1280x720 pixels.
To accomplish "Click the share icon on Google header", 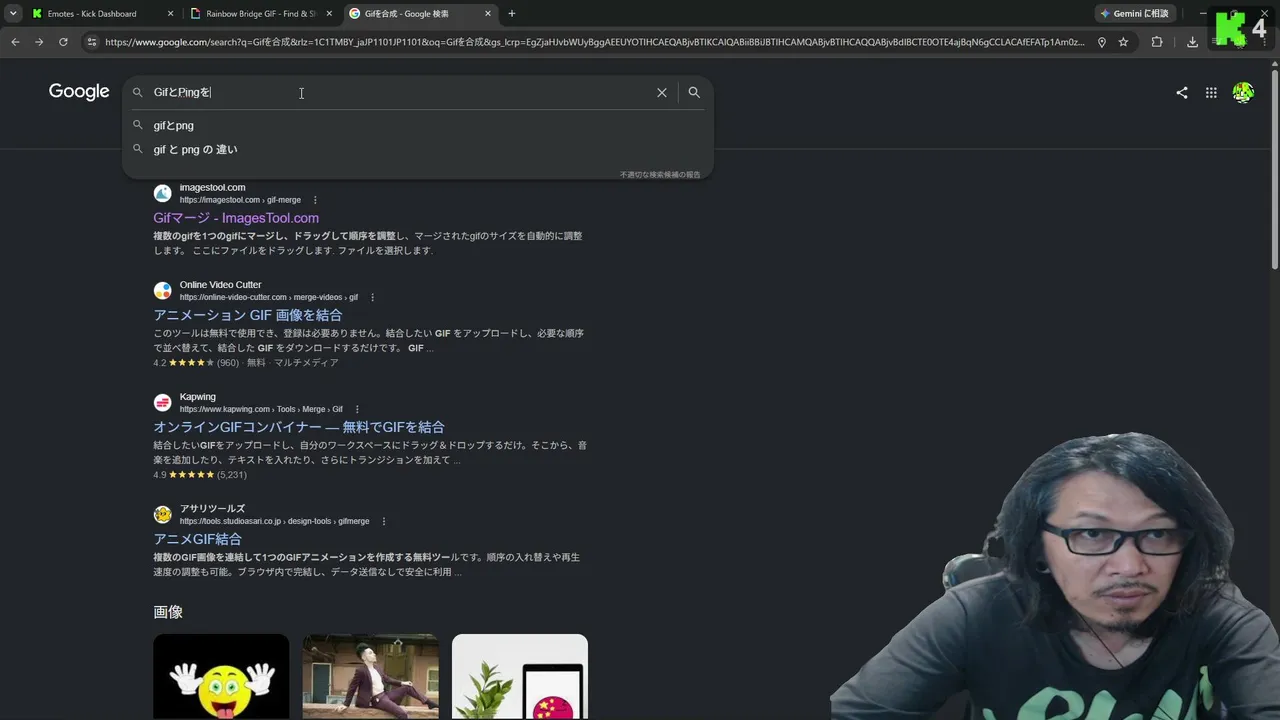I will click(x=1182, y=93).
